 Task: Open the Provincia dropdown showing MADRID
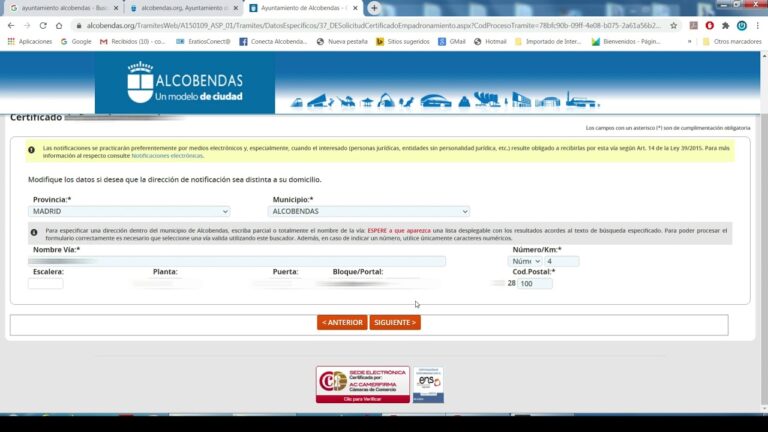129,211
